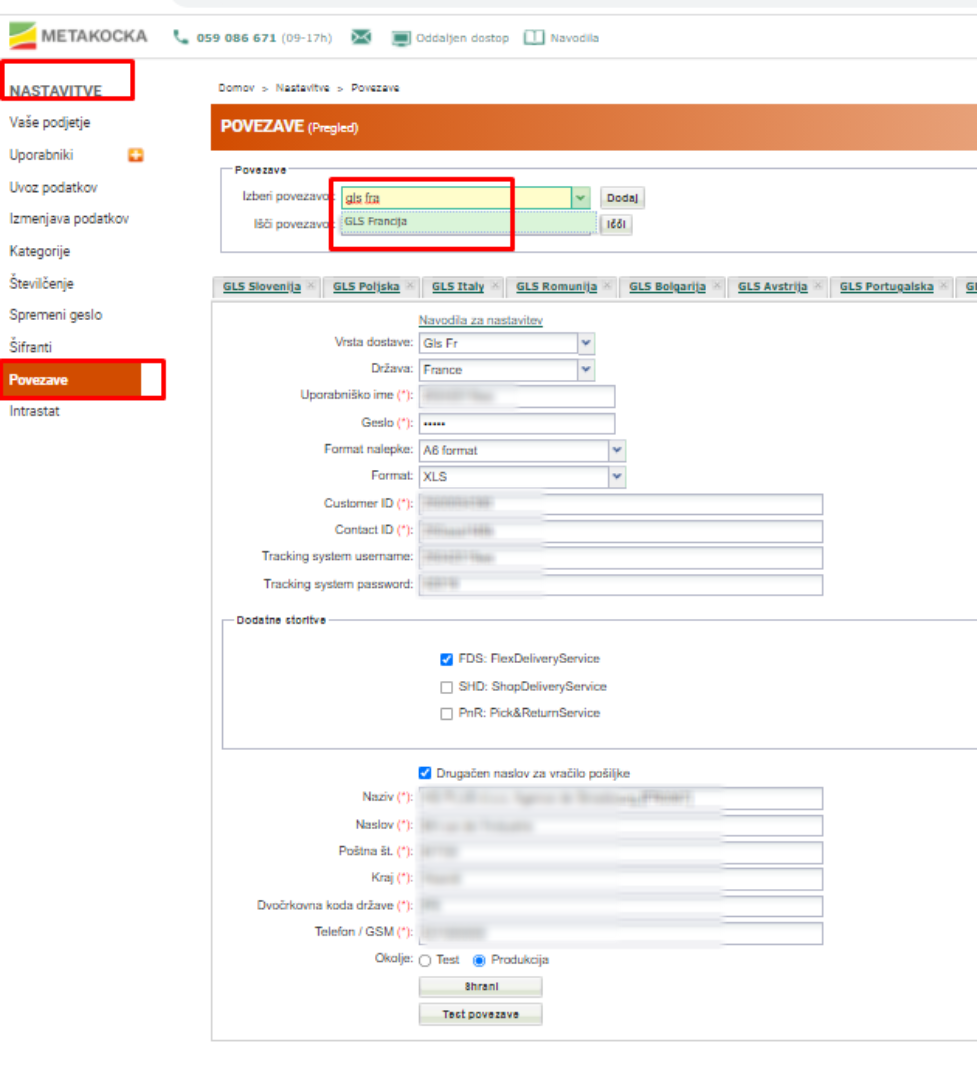Focus the Telefon / GSM field

coord(621,933)
